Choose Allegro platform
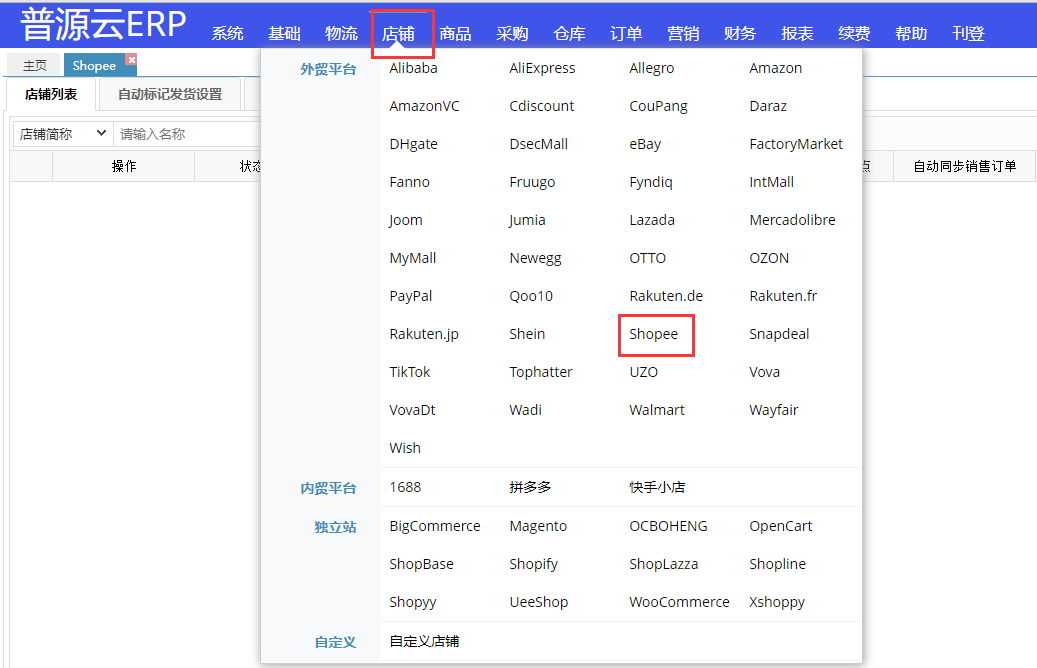 pyautogui.click(x=651, y=68)
